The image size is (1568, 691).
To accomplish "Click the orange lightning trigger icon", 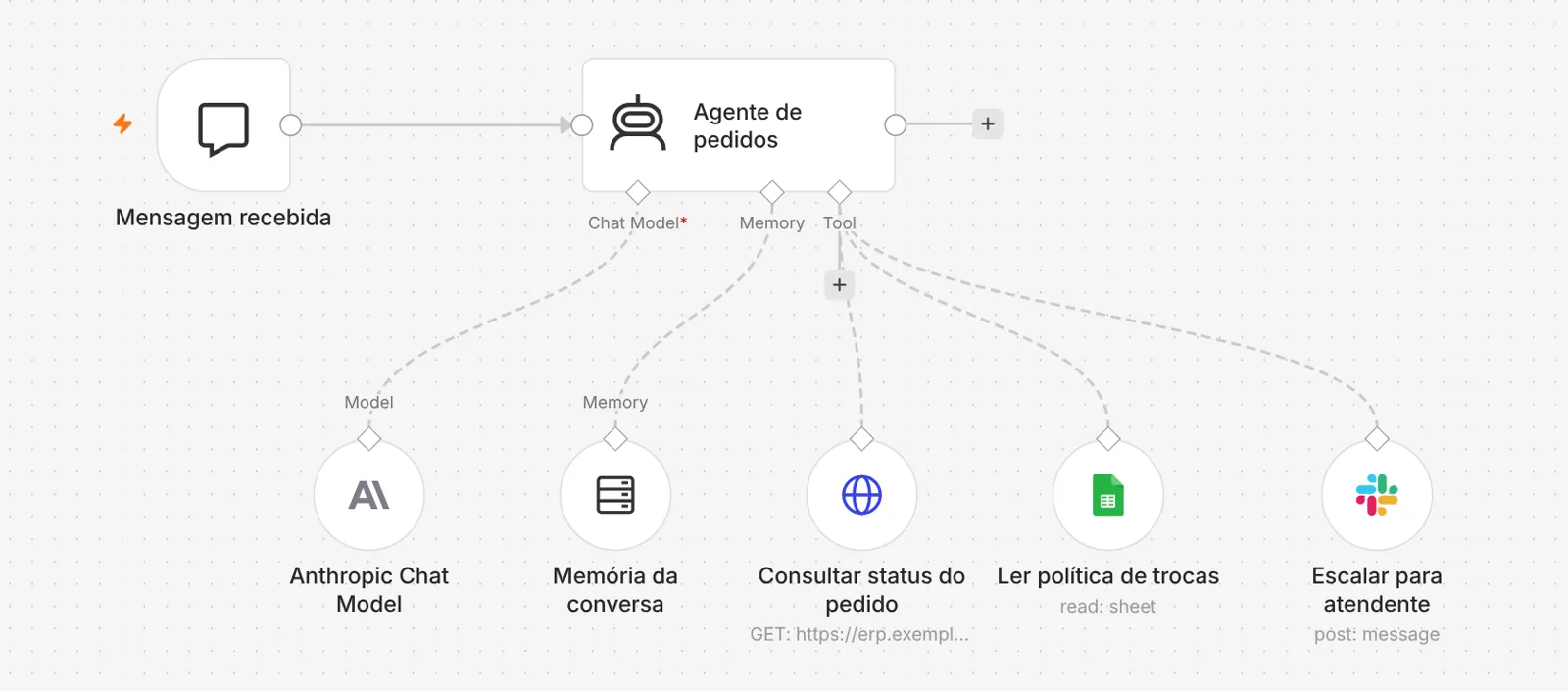I will click(x=122, y=123).
